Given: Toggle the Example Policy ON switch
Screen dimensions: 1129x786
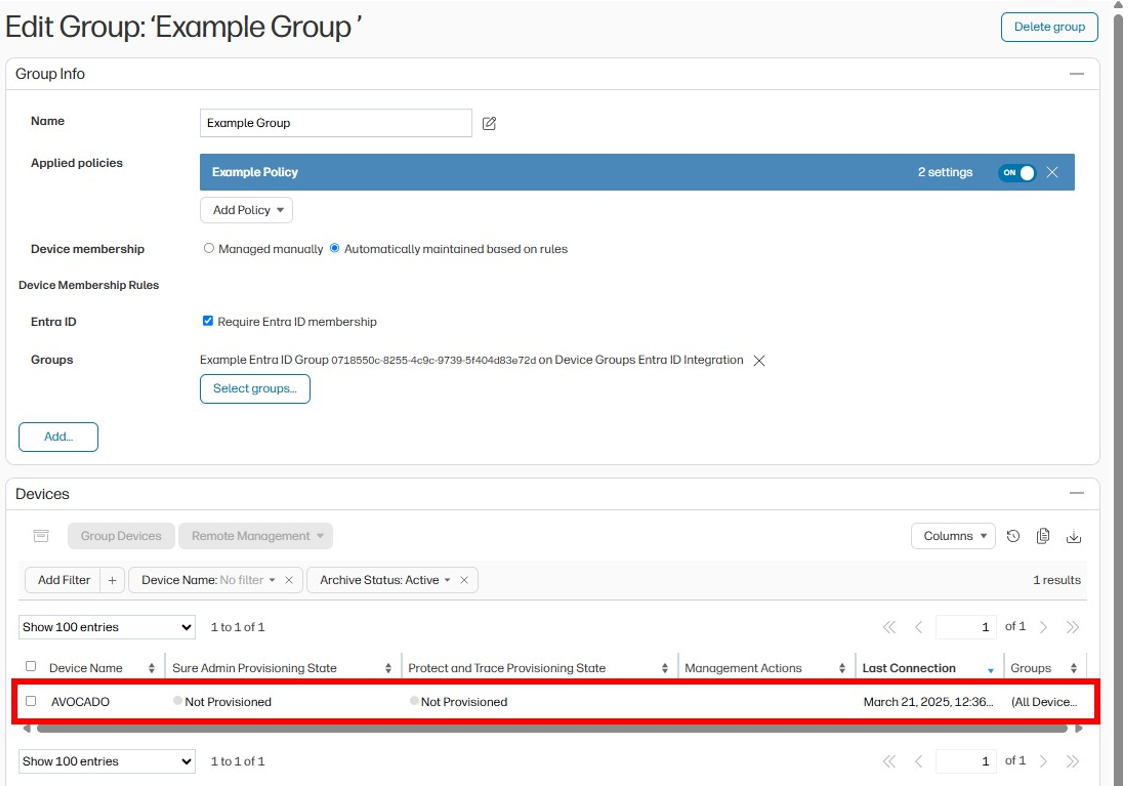Looking at the screenshot, I should tap(1017, 172).
